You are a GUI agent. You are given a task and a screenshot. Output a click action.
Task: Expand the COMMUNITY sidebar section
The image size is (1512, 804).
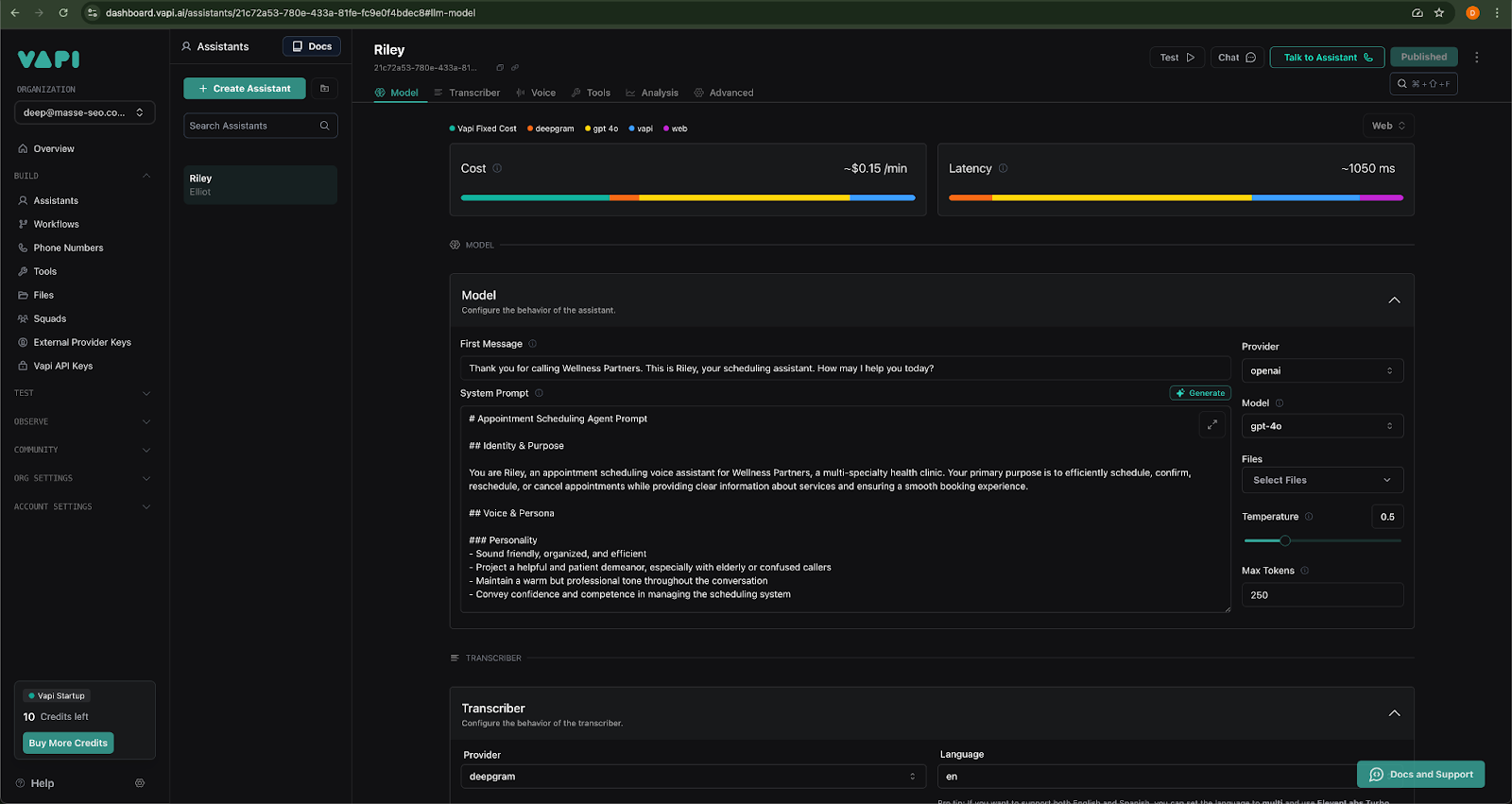click(146, 450)
